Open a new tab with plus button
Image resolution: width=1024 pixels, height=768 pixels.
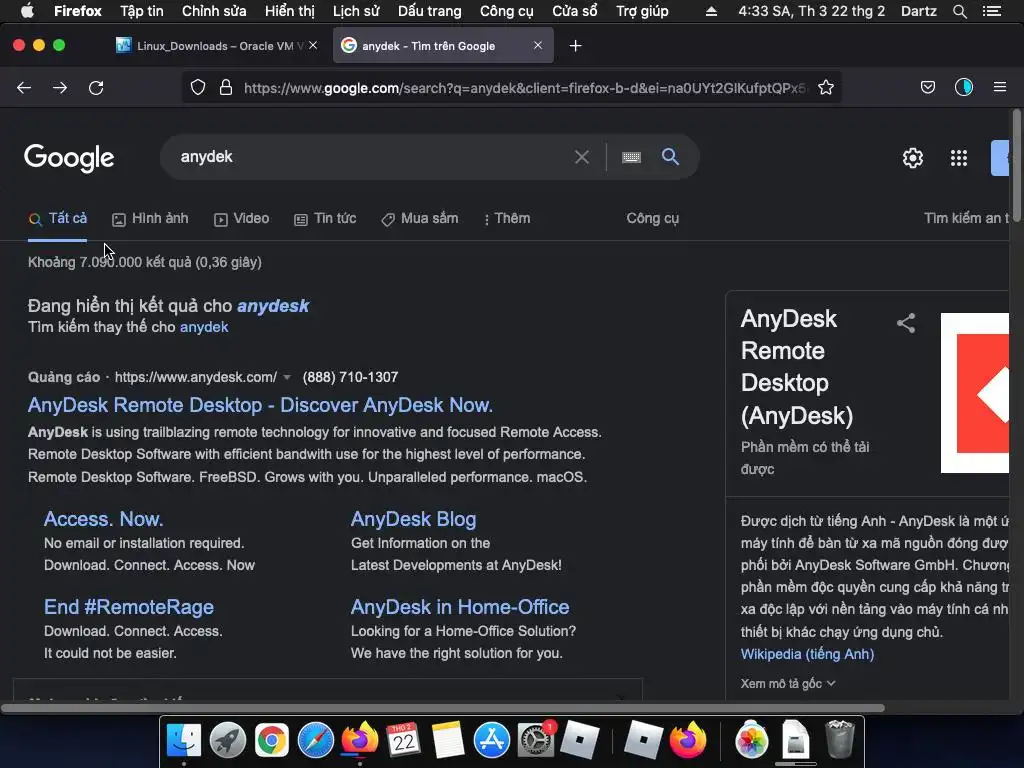[575, 46]
